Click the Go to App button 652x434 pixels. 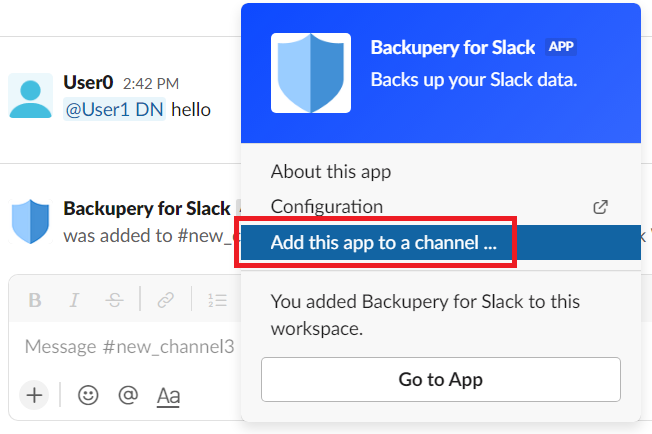(x=441, y=379)
